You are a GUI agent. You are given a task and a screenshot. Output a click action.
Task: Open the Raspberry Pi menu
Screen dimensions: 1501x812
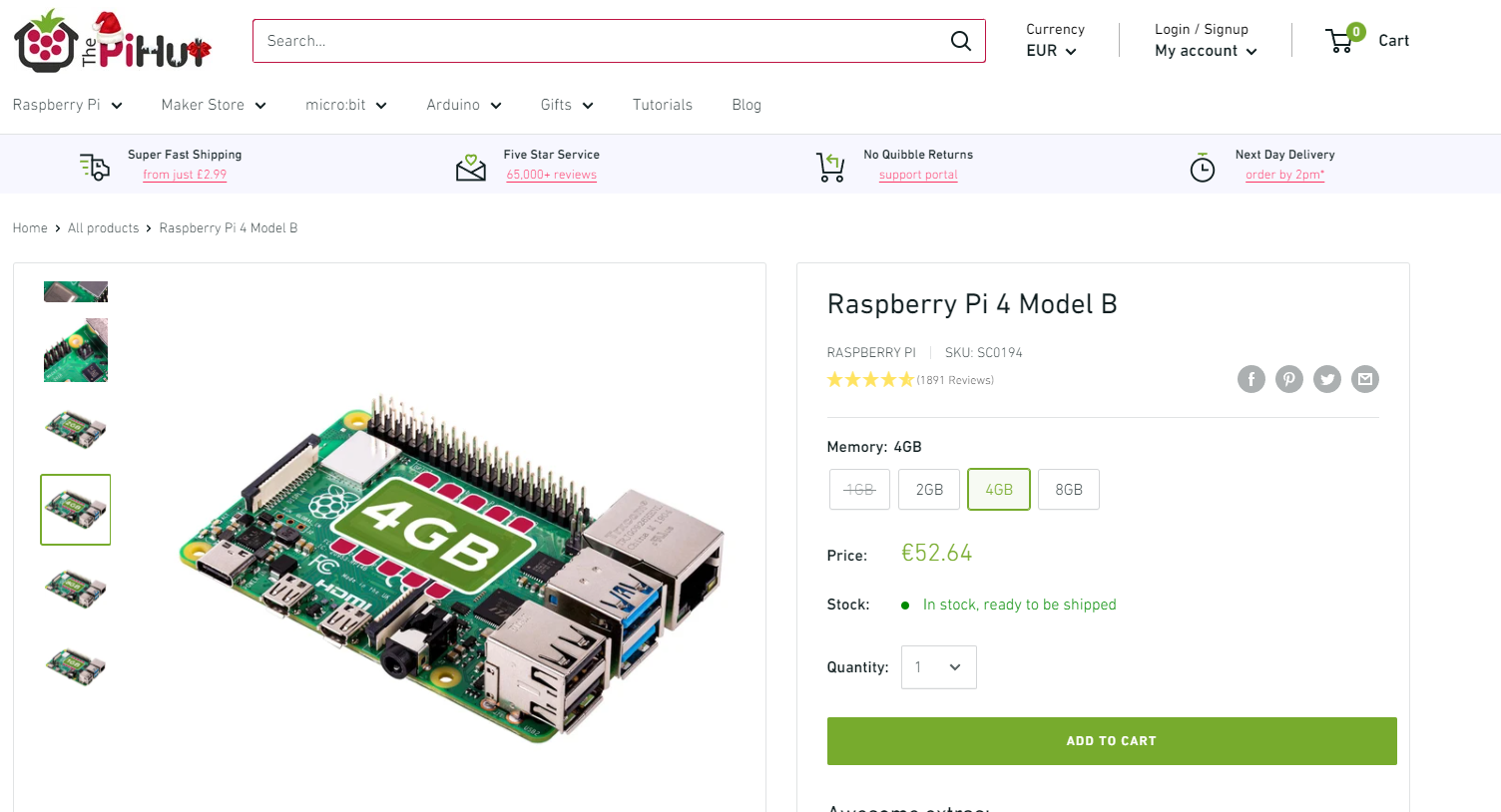point(67,105)
